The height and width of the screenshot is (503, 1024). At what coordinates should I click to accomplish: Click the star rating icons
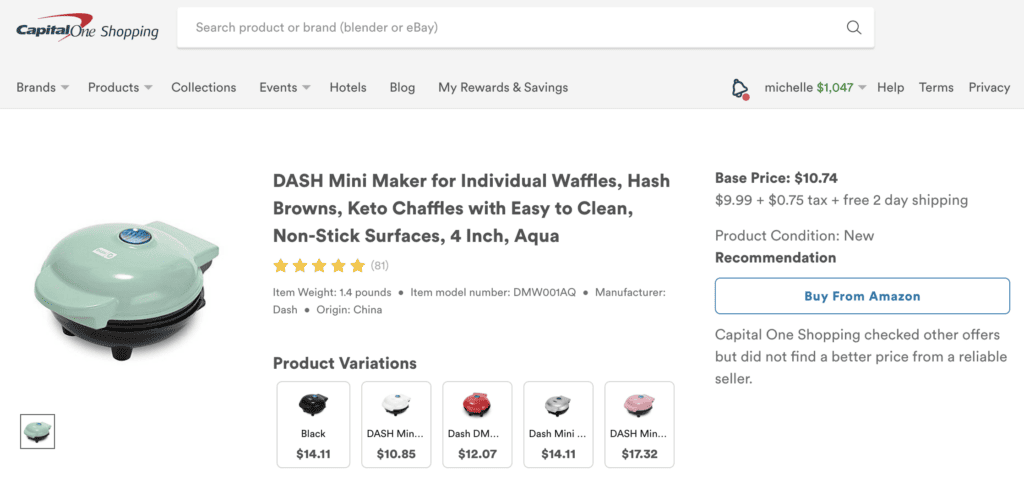[x=319, y=266]
